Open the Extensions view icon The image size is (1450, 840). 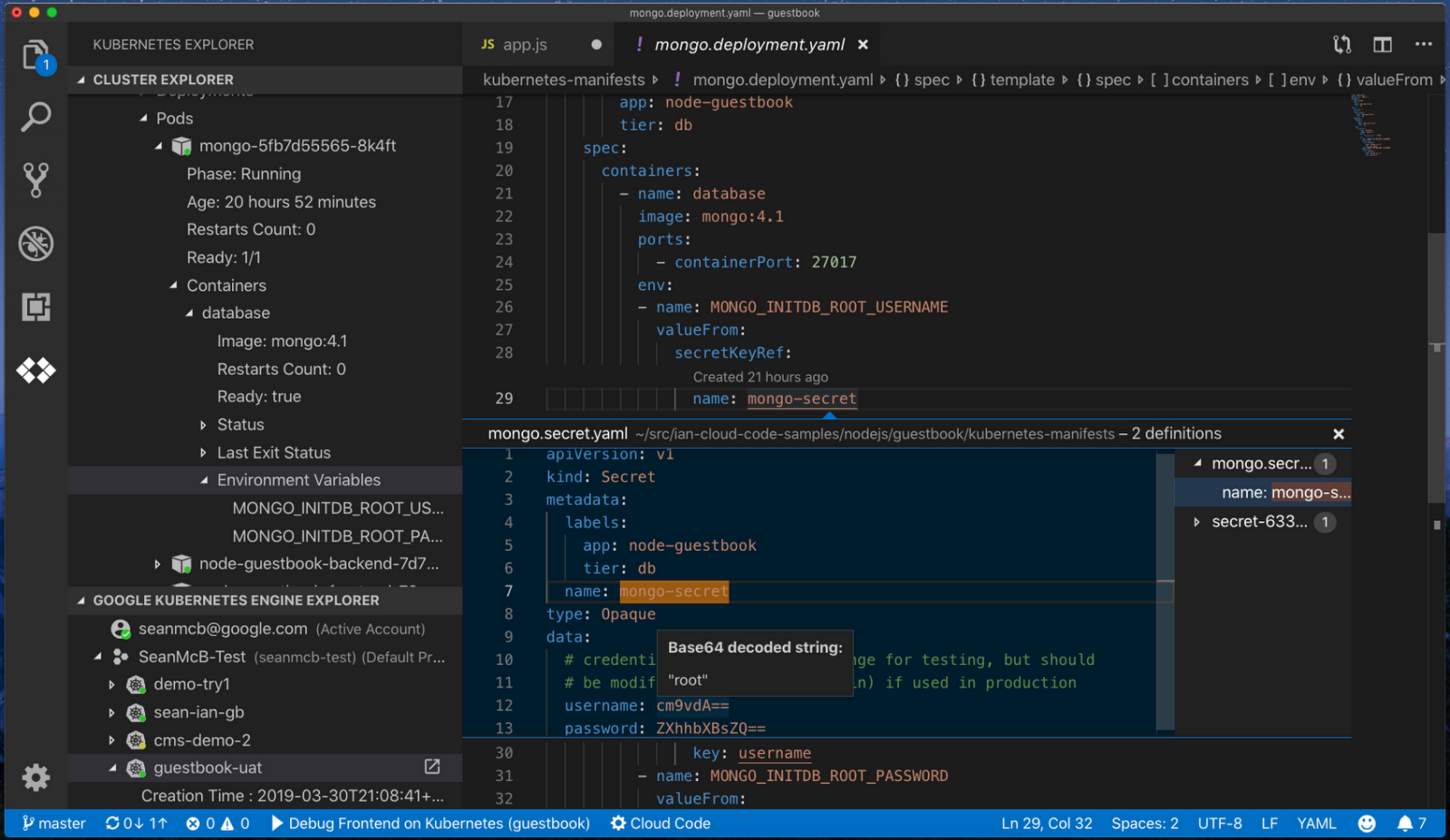click(x=36, y=307)
